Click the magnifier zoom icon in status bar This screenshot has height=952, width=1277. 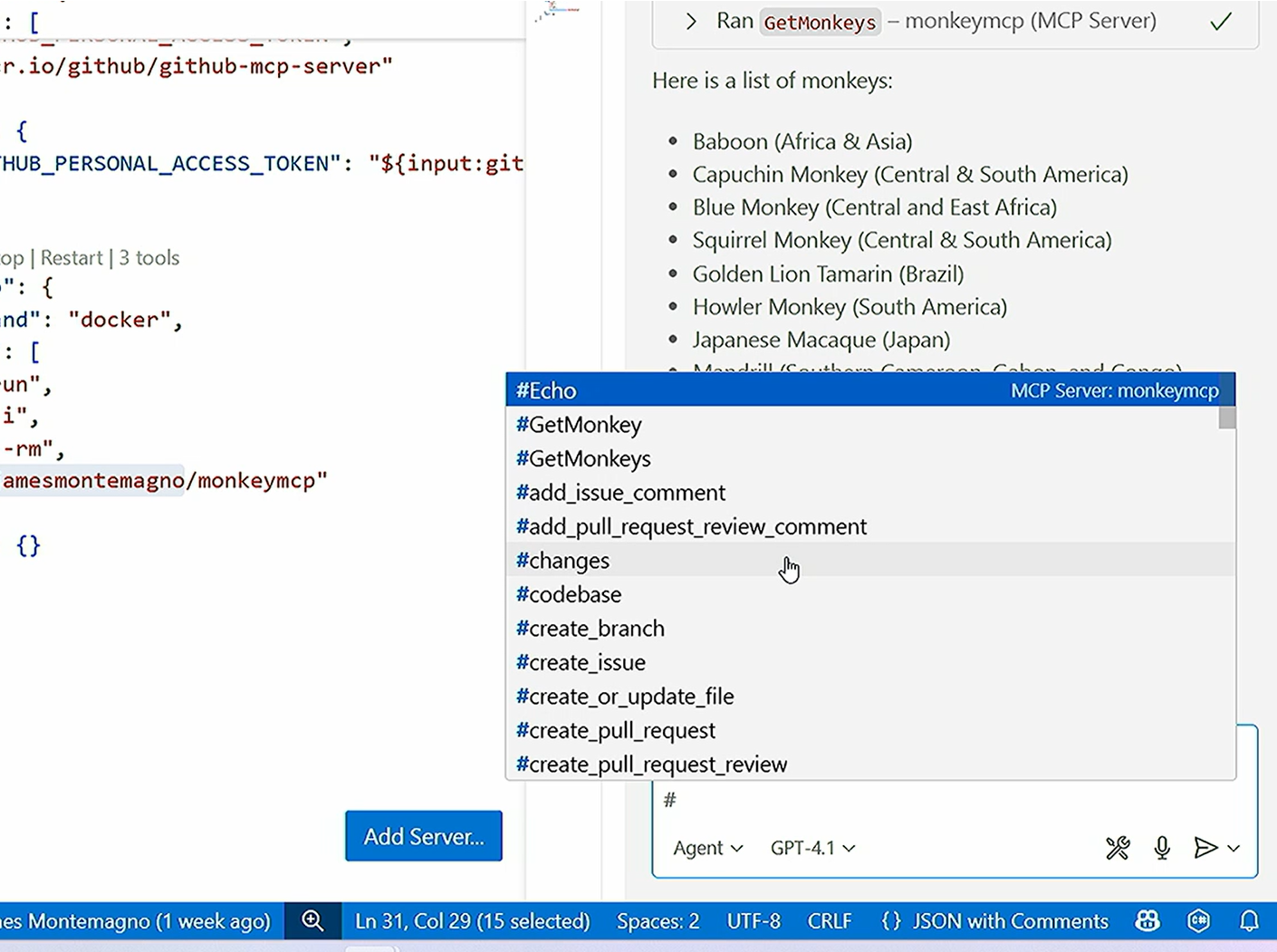(x=312, y=921)
